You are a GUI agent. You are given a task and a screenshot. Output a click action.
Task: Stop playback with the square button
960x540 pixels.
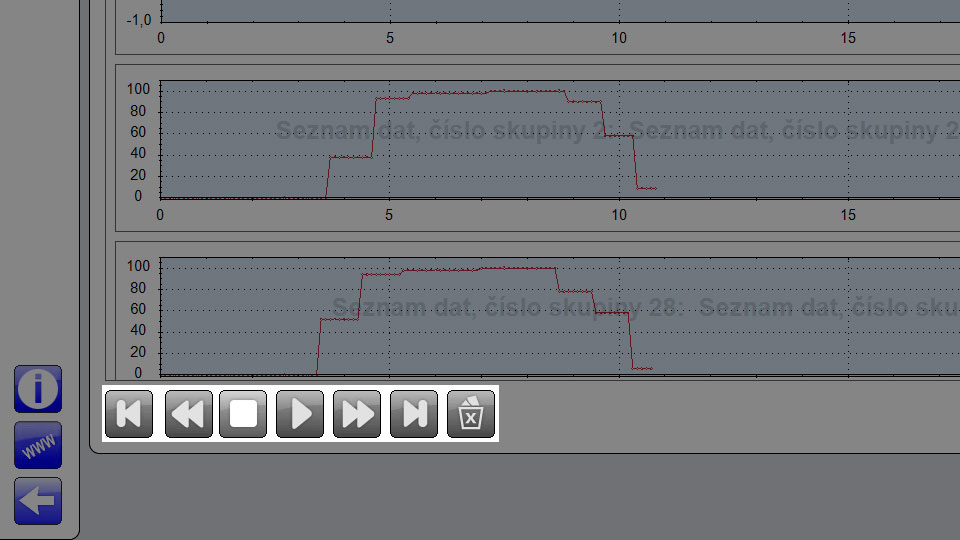(243, 414)
